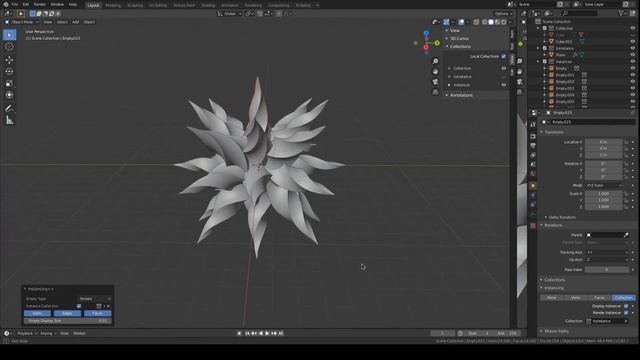640x360 pixels.
Task: Select the Measure tool
Action: 9,120
